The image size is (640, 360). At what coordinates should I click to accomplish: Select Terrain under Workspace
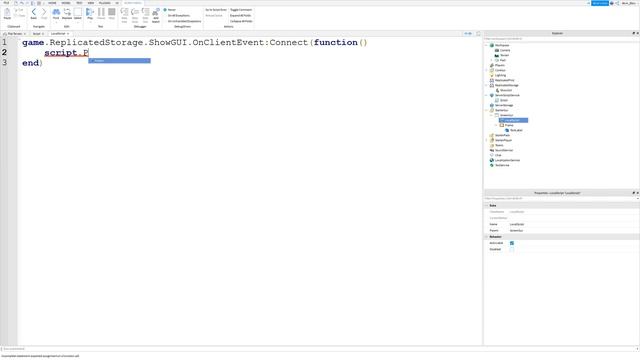[x=504, y=55]
